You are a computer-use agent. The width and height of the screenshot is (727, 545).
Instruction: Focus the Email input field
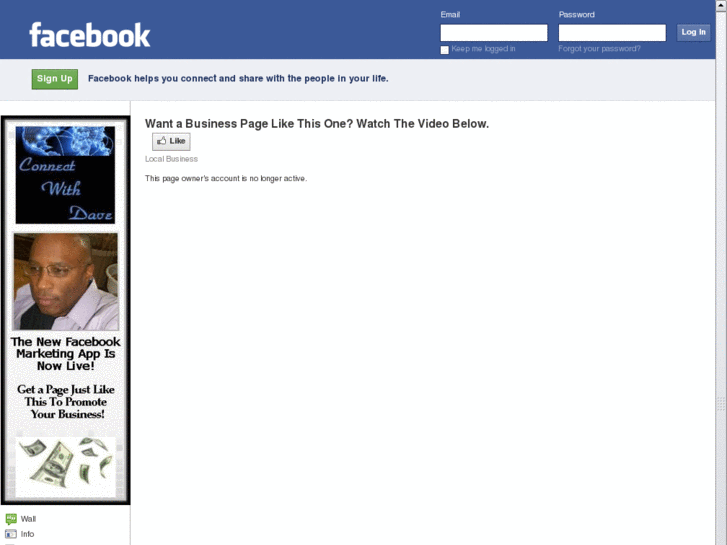coord(494,33)
